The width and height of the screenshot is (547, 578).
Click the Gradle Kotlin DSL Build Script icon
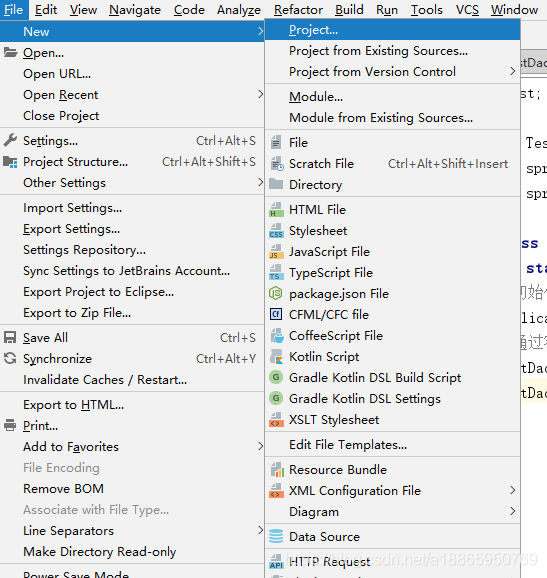click(276, 377)
